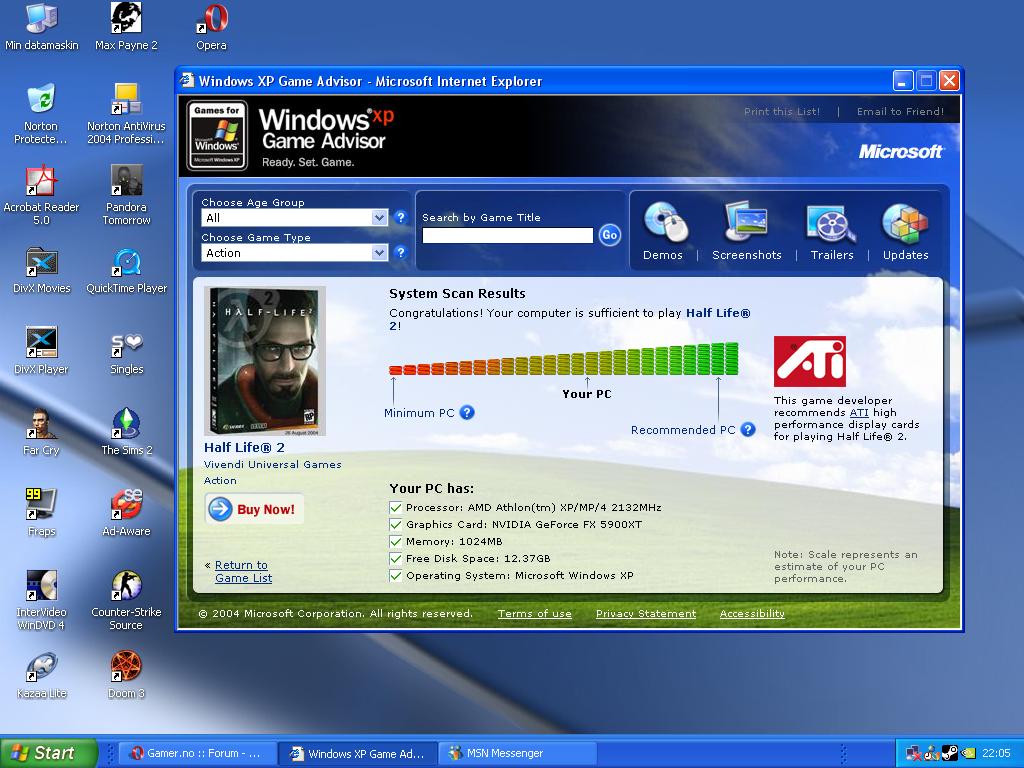Screen dimensions: 1024x768
Task: Click Recommended PC help icon
Action: tap(748, 430)
